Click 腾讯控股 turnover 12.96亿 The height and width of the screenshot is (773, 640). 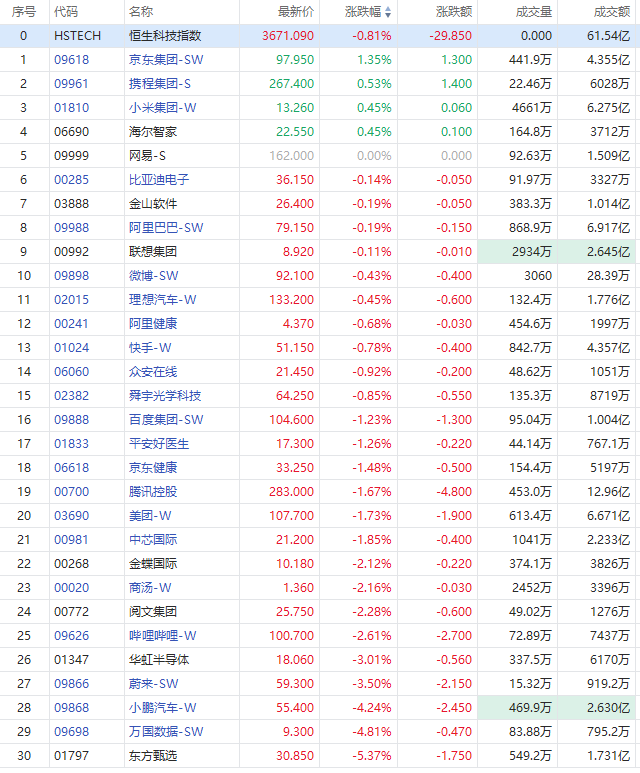coord(608,492)
